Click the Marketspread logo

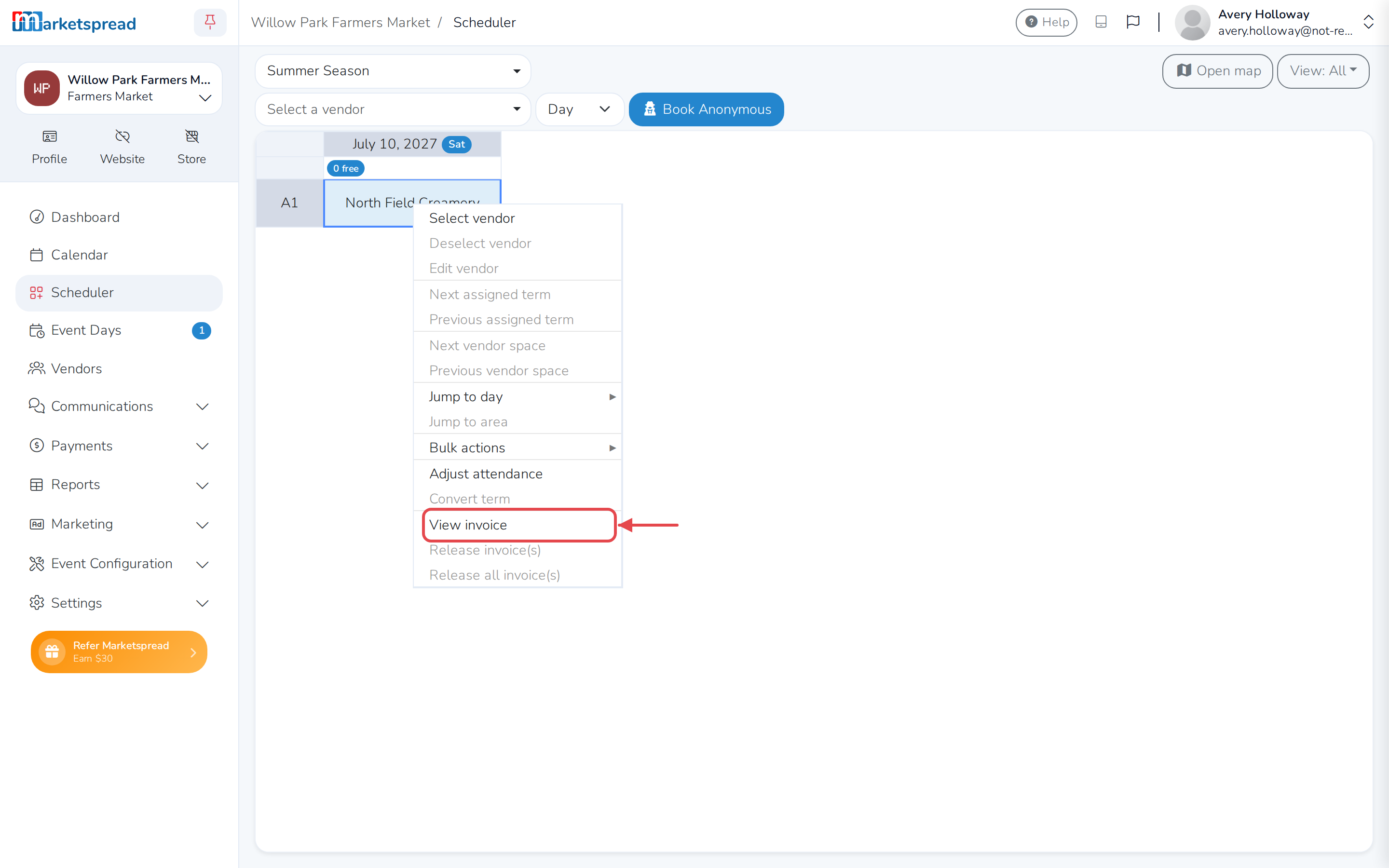click(74, 22)
